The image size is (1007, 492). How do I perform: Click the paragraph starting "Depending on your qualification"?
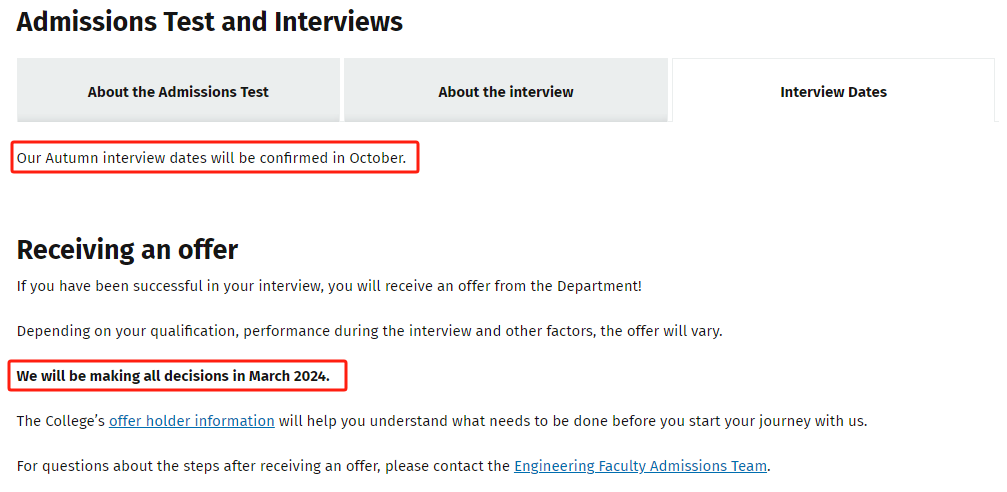pos(368,331)
